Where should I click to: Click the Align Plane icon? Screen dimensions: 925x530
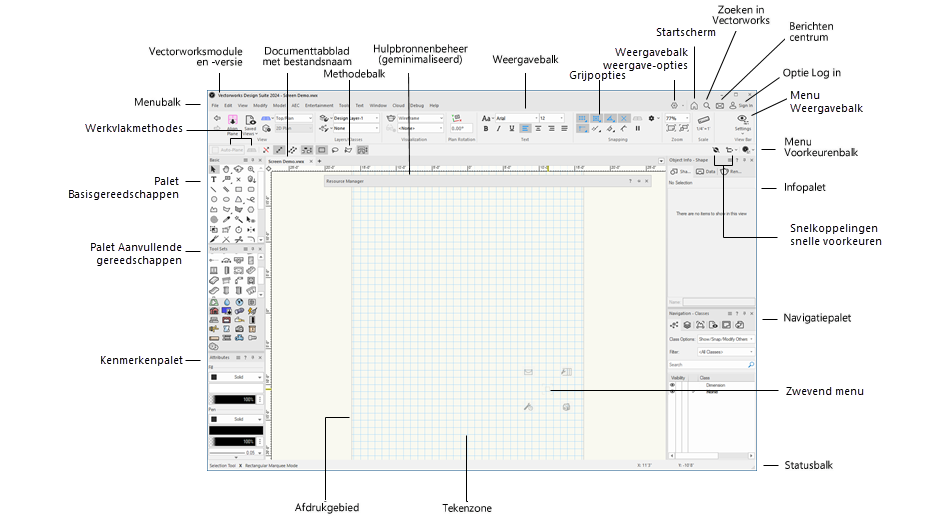coord(232,121)
